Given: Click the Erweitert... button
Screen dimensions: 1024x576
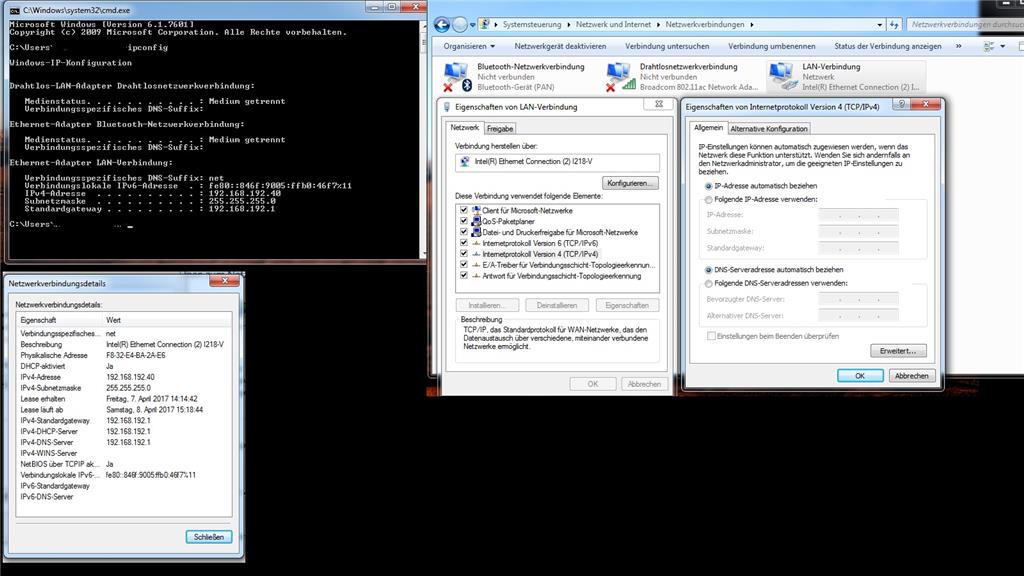Looking at the screenshot, I should [x=898, y=351].
